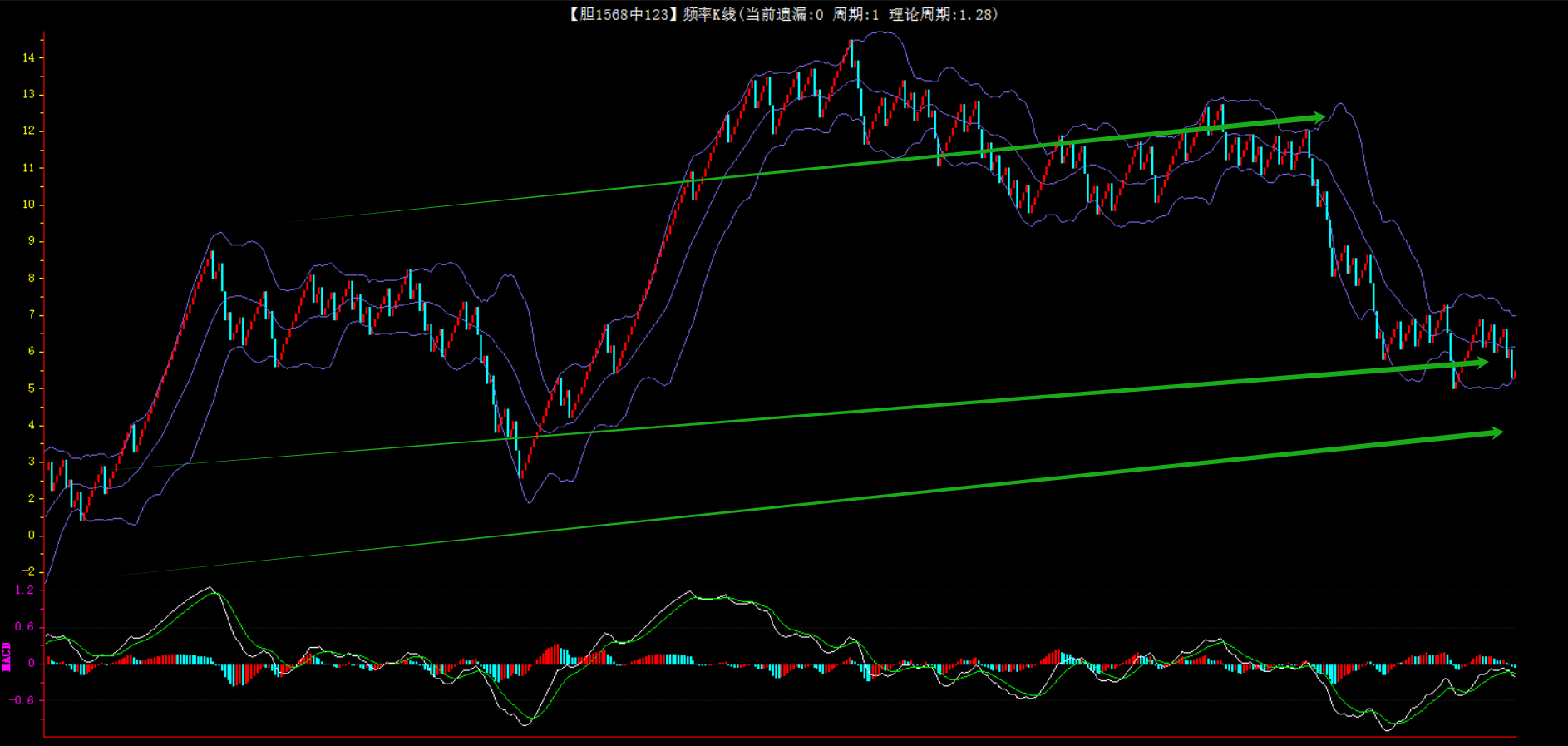Click the 14 label on the price axis

point(29,57)
